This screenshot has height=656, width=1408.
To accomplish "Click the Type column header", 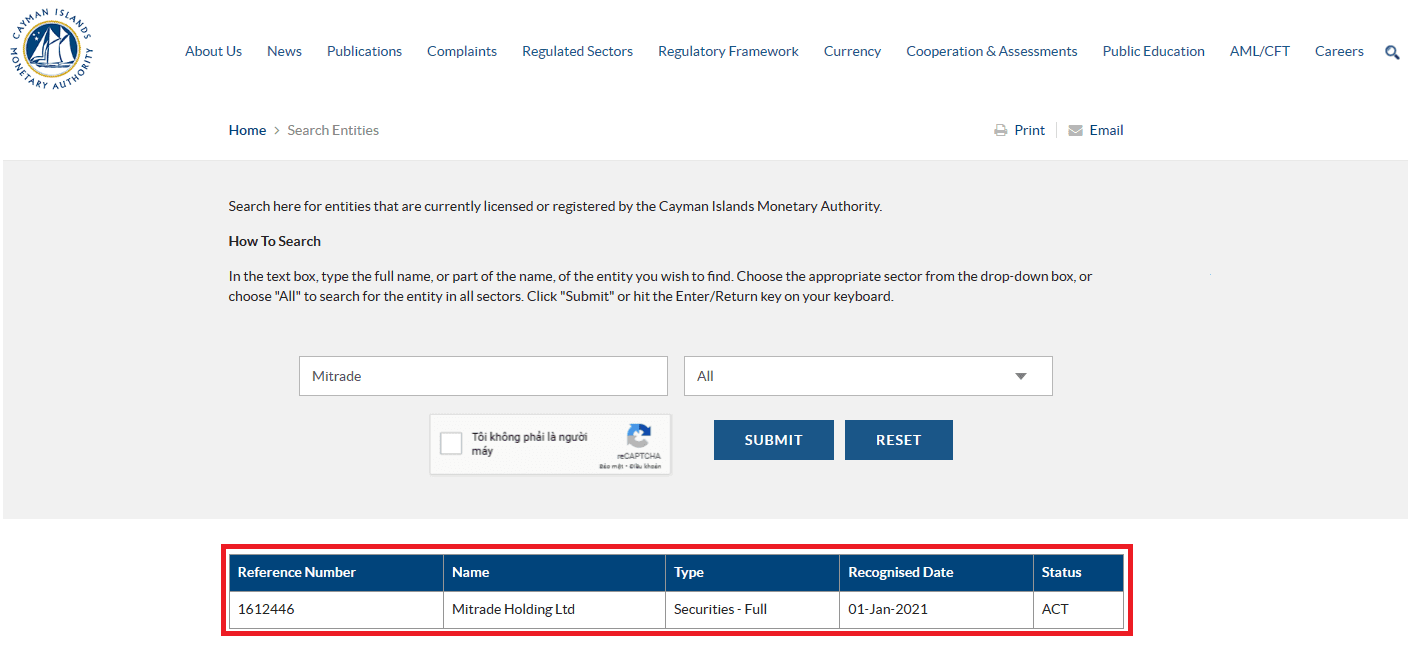I will pyautogui.click(x=752, y=573).
